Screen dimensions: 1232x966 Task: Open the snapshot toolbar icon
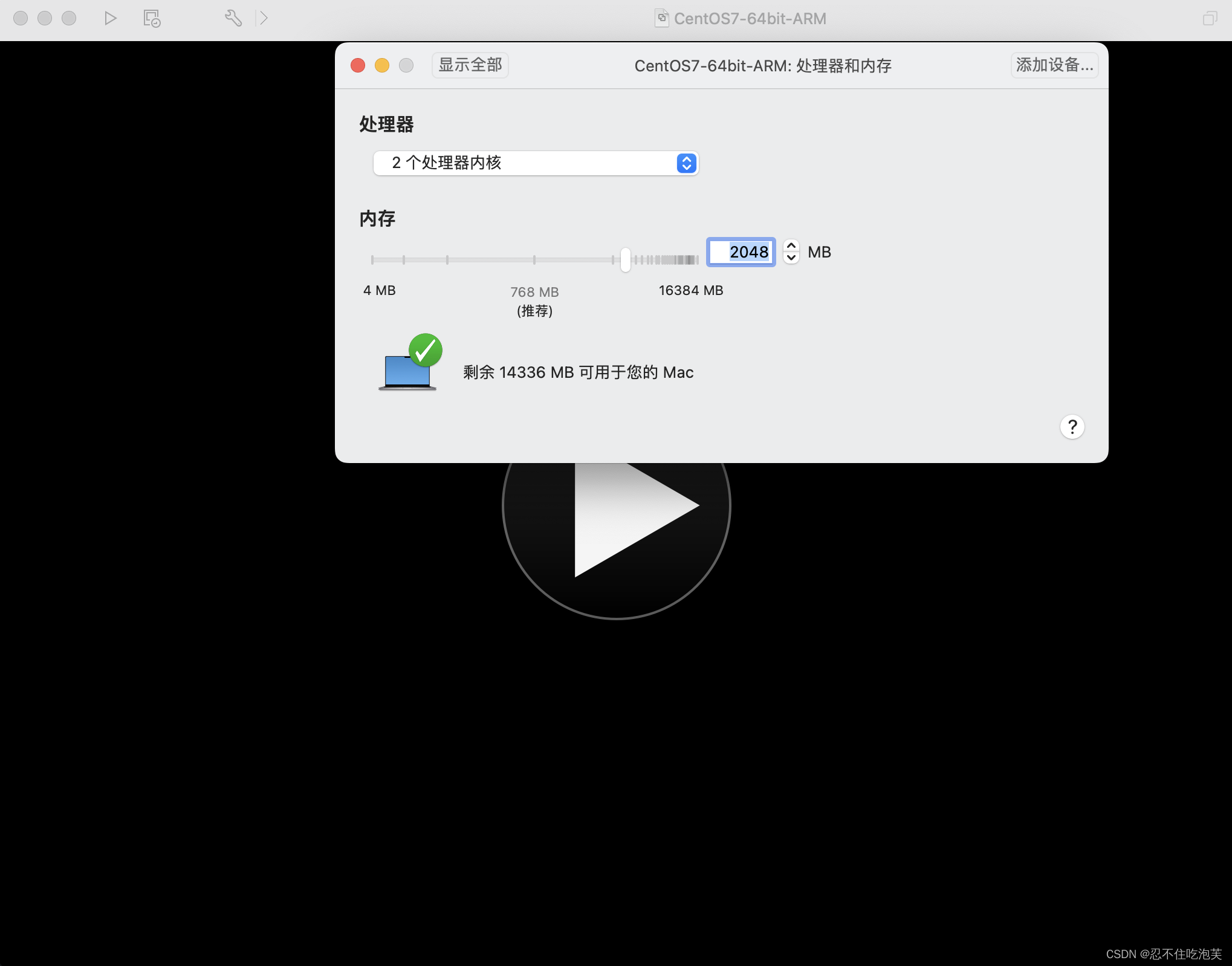tap(152, 18)
